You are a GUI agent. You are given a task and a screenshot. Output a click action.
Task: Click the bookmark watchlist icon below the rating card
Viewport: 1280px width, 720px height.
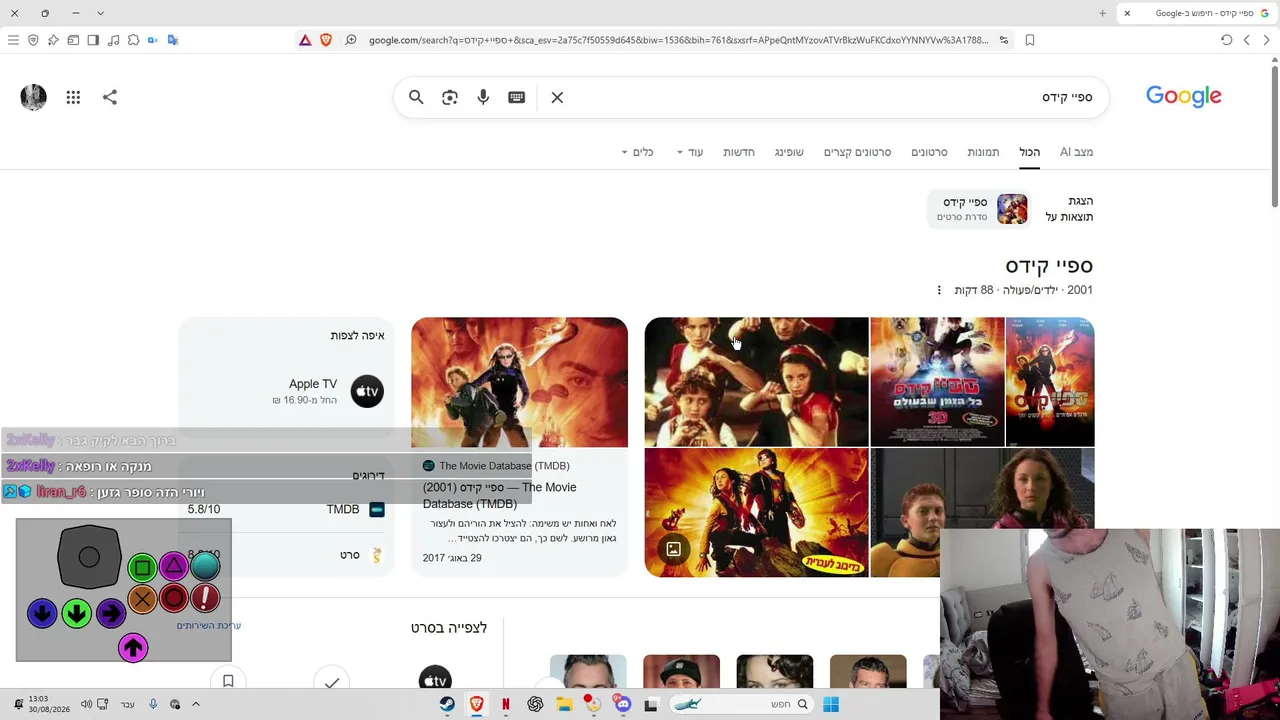pyautogui.click(x=228, y=682)
